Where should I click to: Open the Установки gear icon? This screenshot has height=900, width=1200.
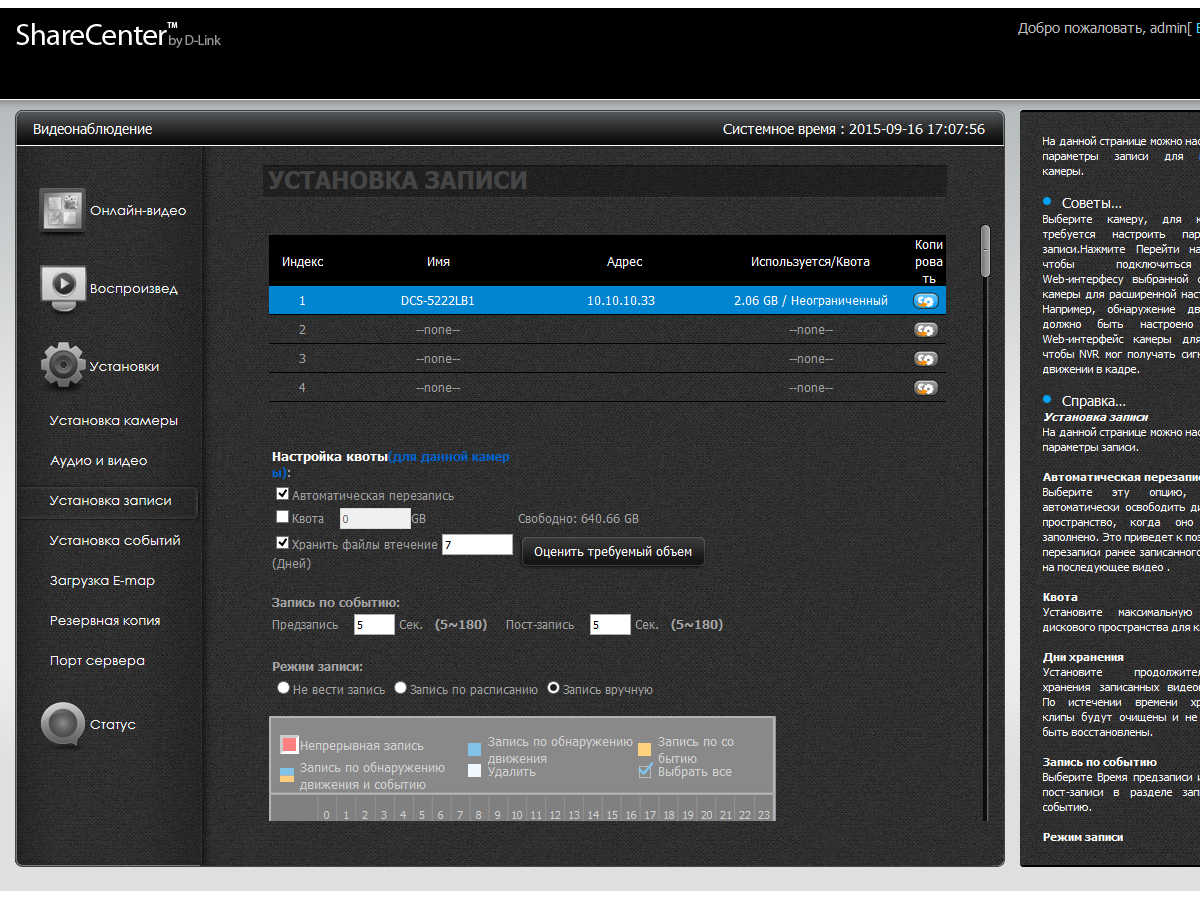[62, 366]
